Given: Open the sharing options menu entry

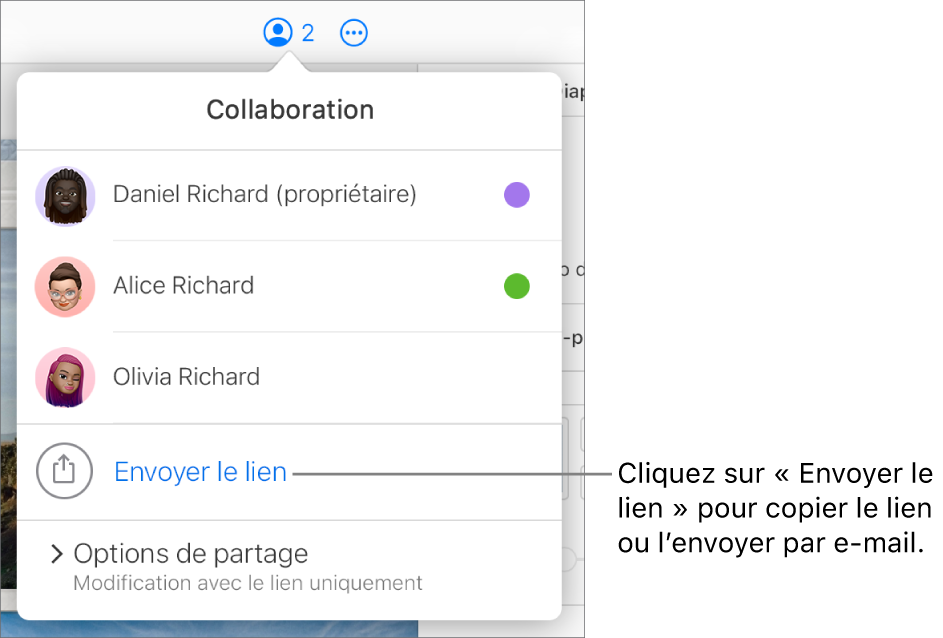Looking at the screenshot, I should (x=190, y=553).
